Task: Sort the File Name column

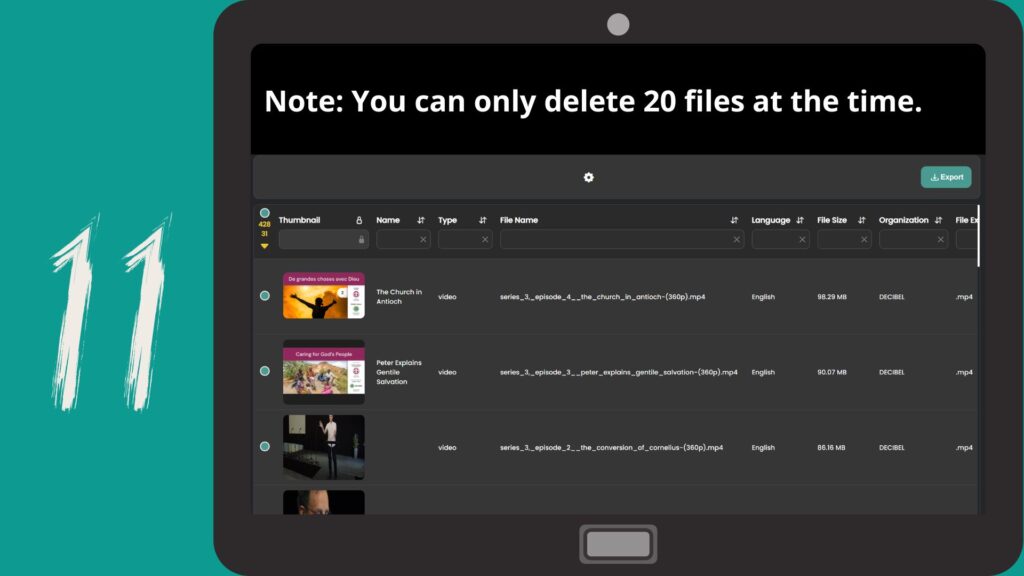Action: 735,220
